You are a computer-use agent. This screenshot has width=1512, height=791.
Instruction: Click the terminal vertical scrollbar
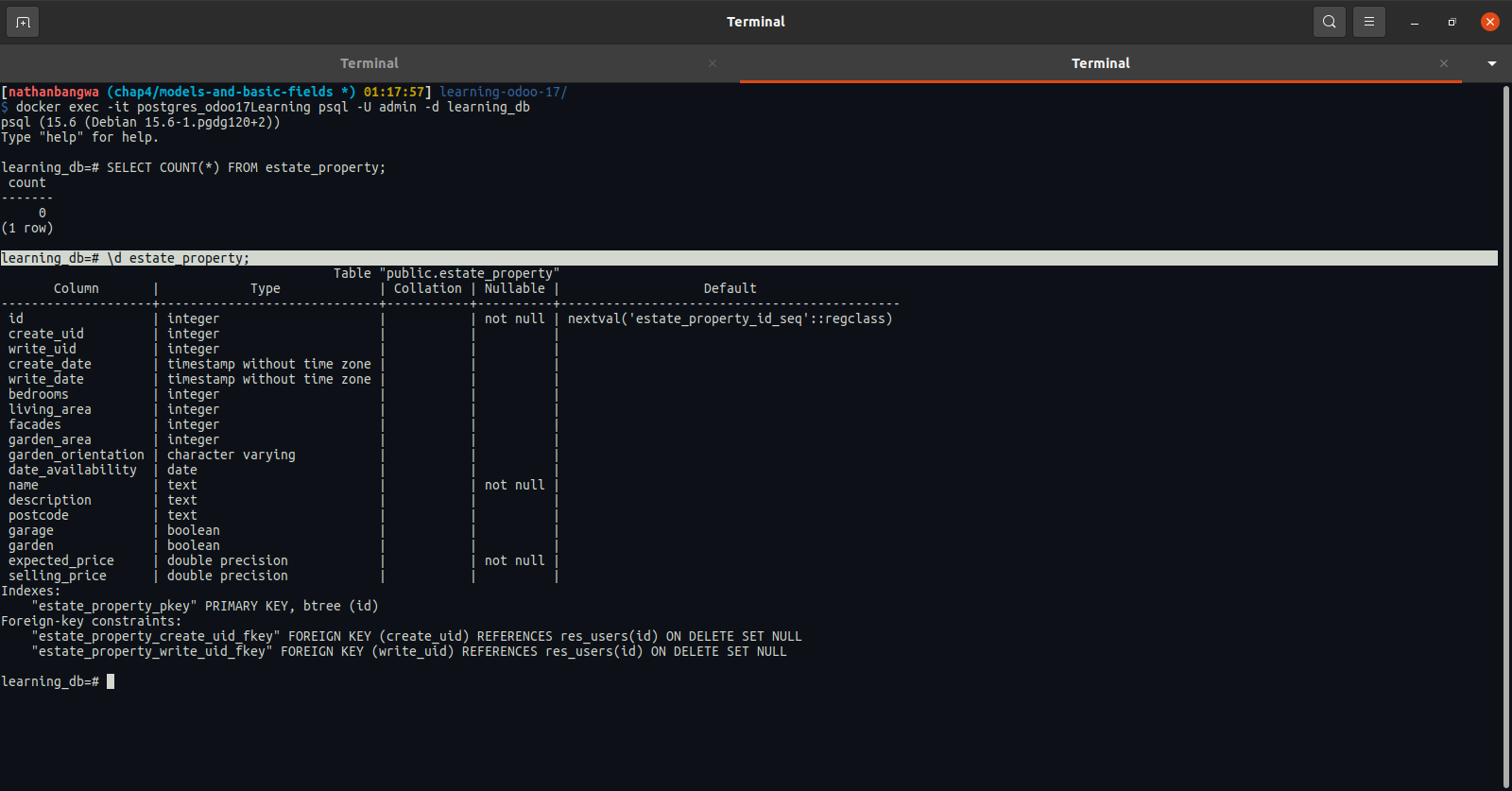click(x=1505, y=437)
